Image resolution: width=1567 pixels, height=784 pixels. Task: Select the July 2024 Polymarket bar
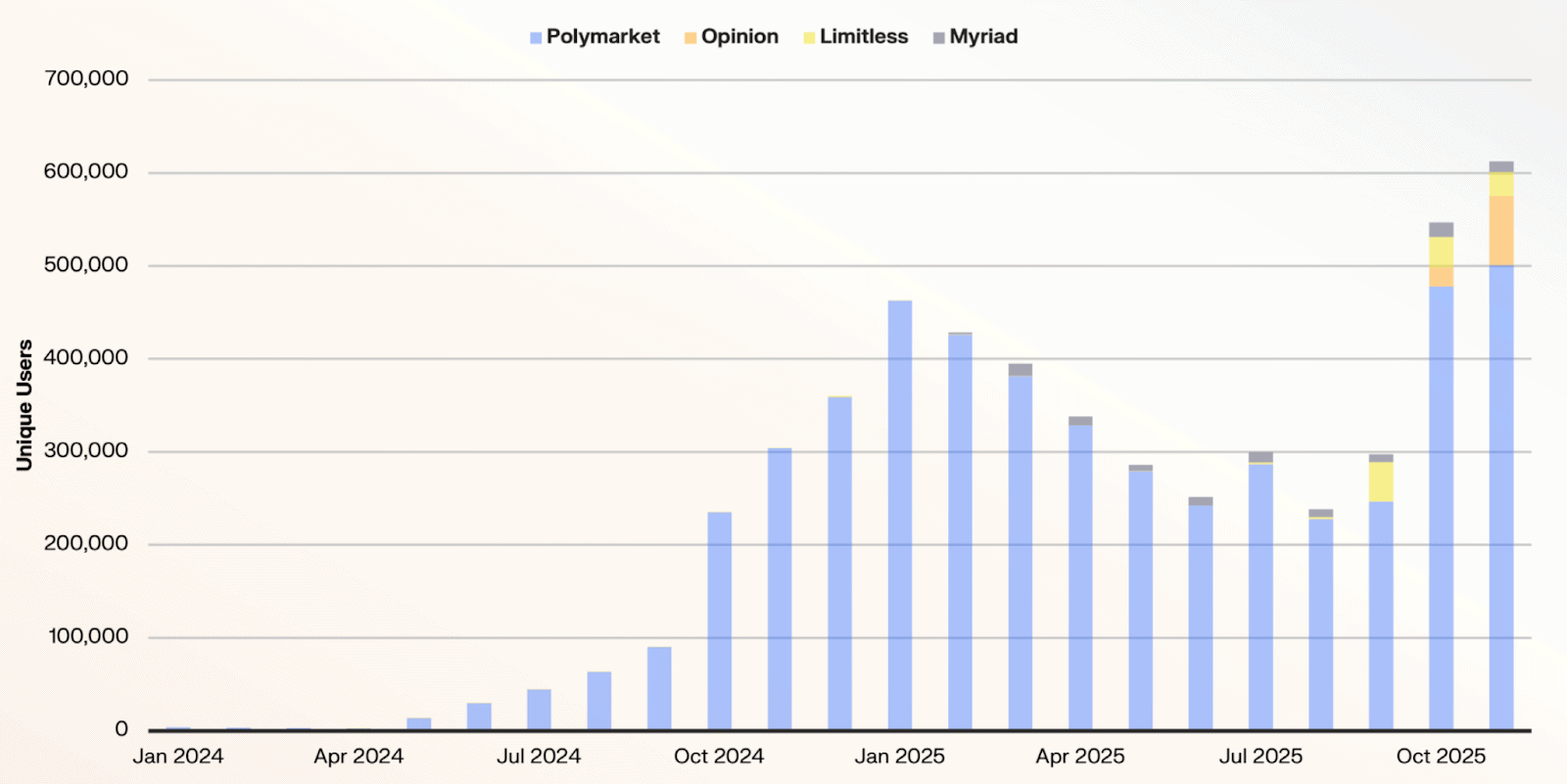[539, 710]
